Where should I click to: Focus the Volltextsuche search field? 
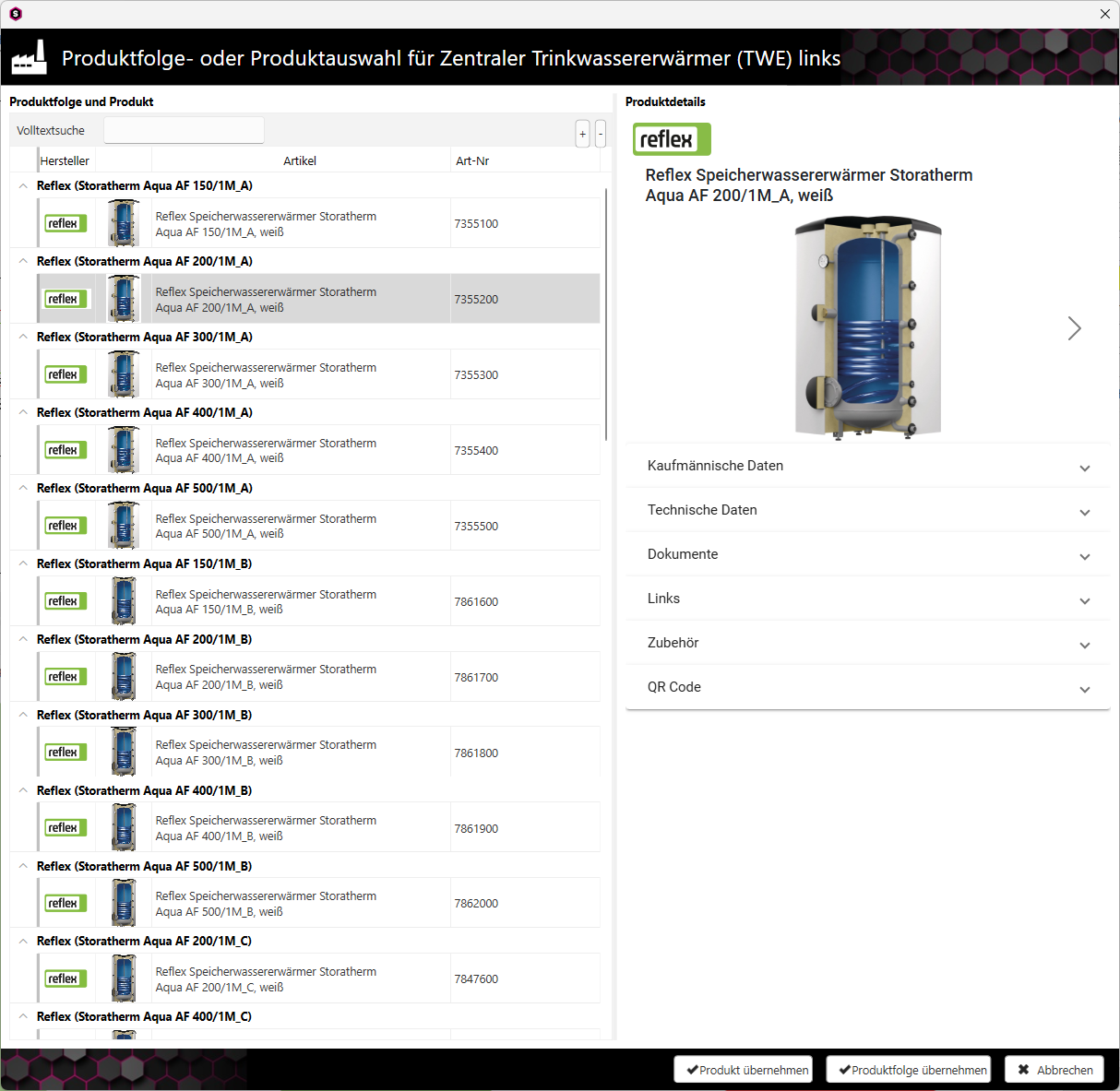(184, 130)
